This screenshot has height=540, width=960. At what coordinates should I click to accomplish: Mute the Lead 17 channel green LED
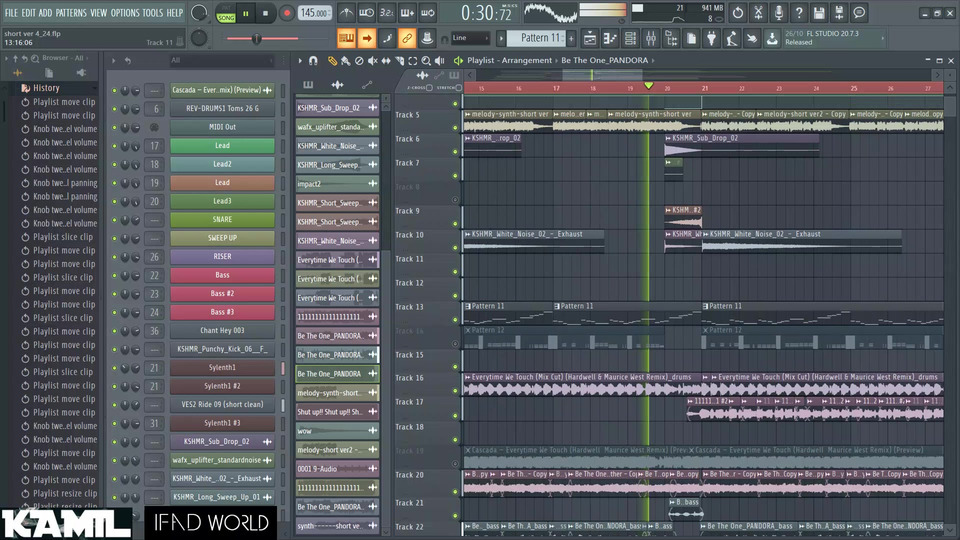[114, 146]
